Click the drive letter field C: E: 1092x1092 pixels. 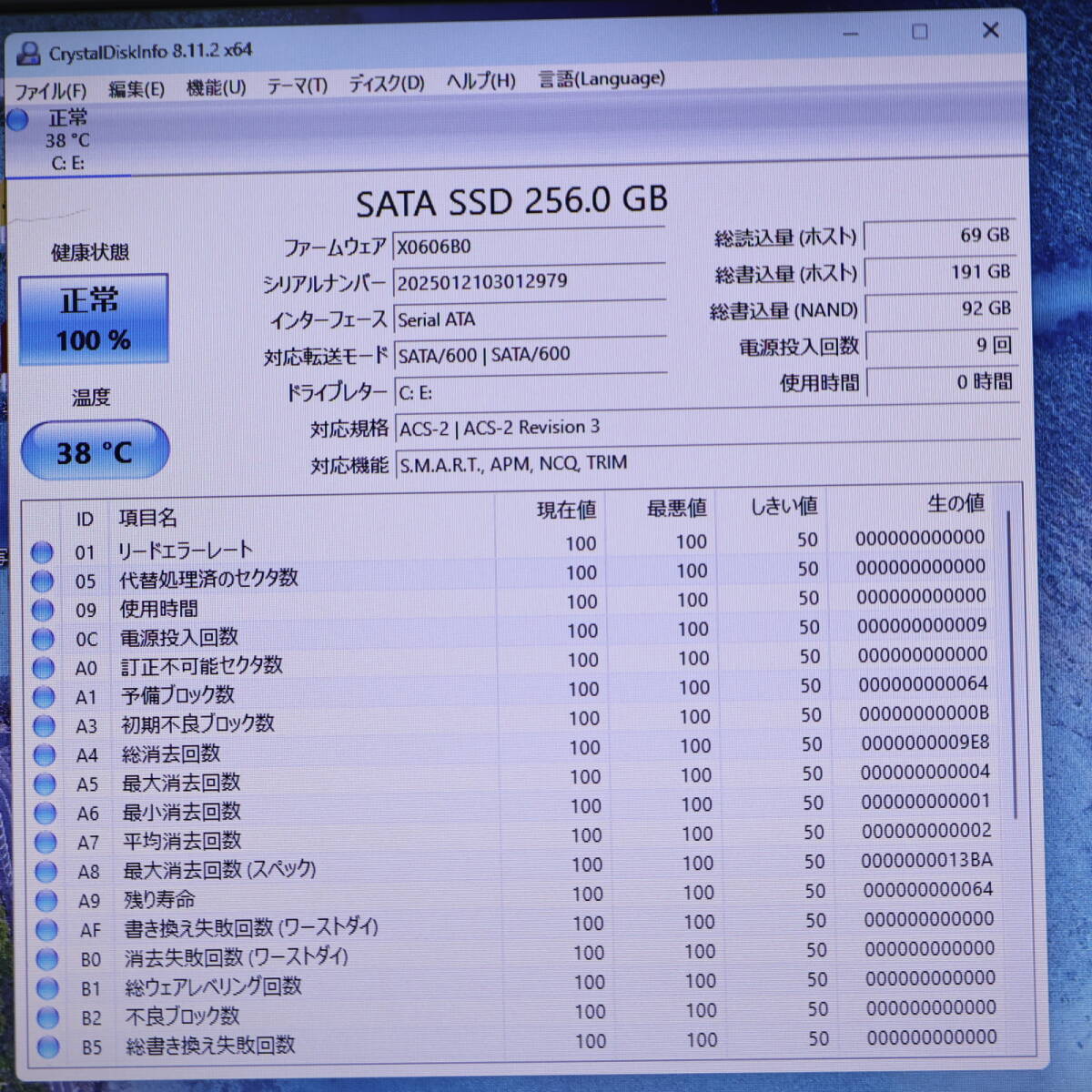[531, 391]
